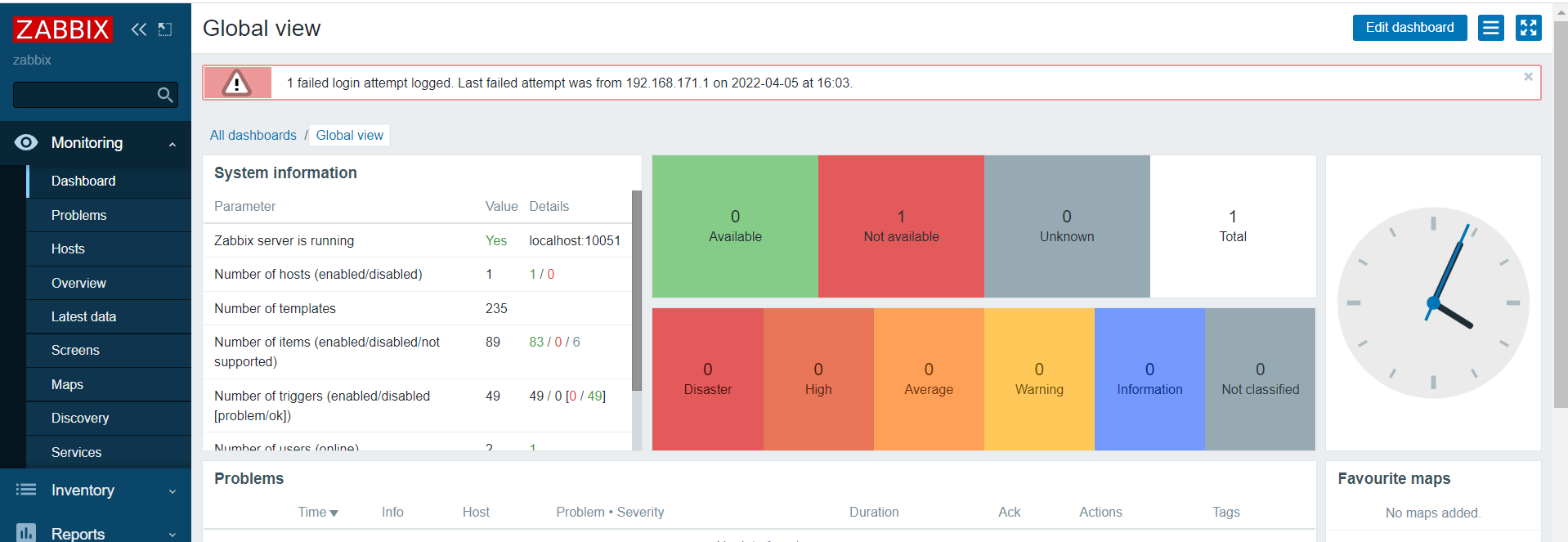Open the Overview menu item

[110, 283]
